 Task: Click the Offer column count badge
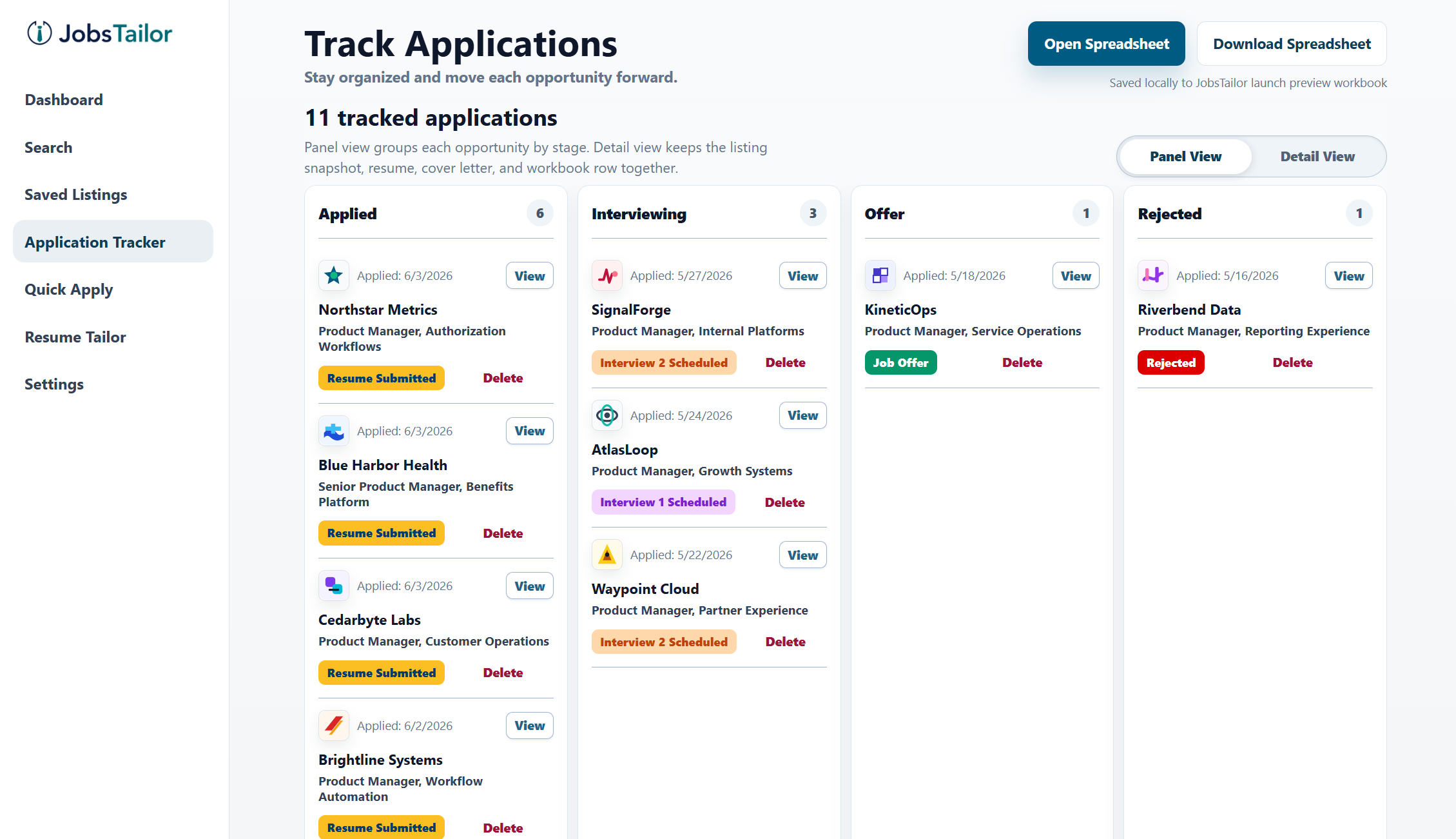tap(1086, 213)
